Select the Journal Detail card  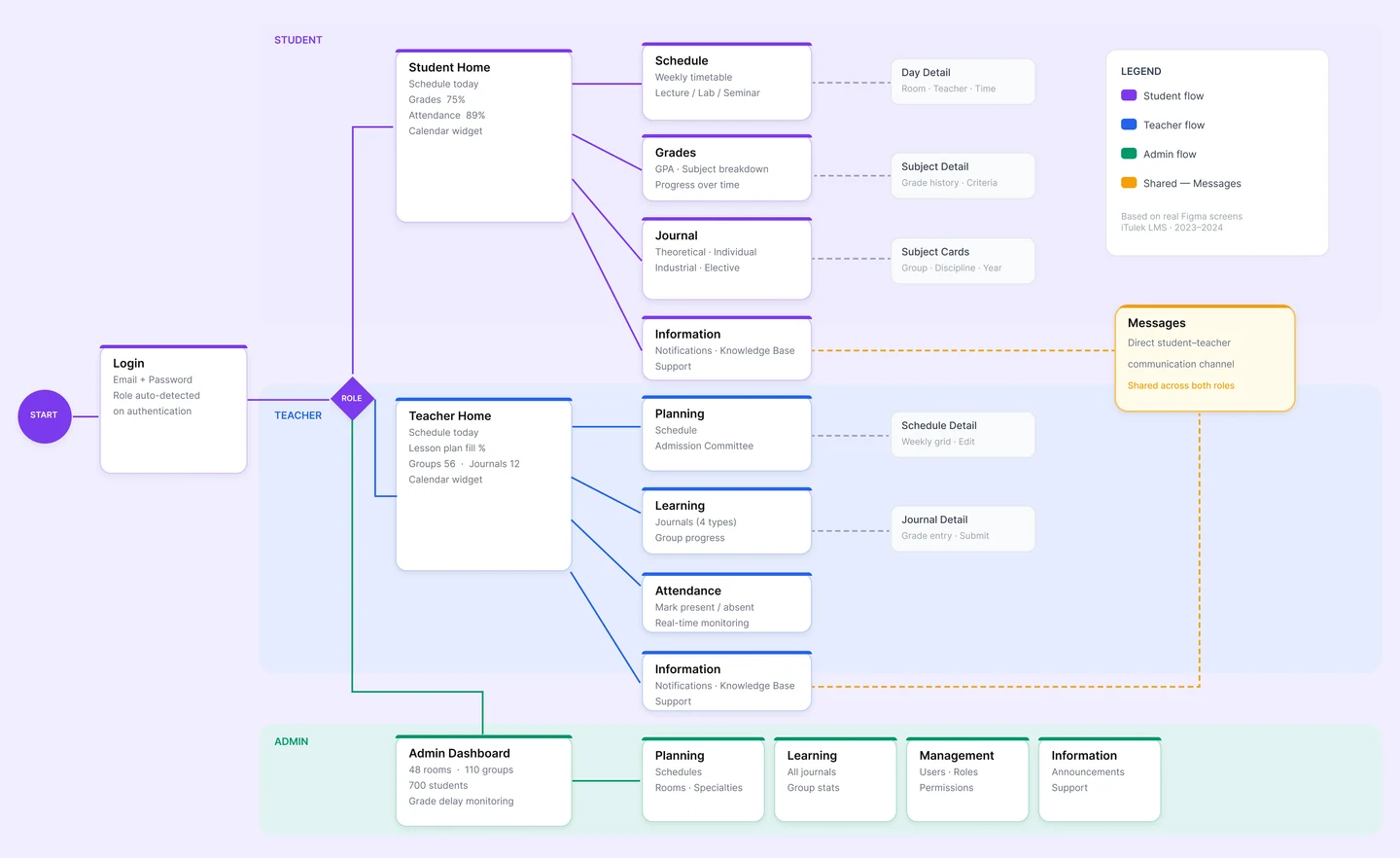coord(962,528)
